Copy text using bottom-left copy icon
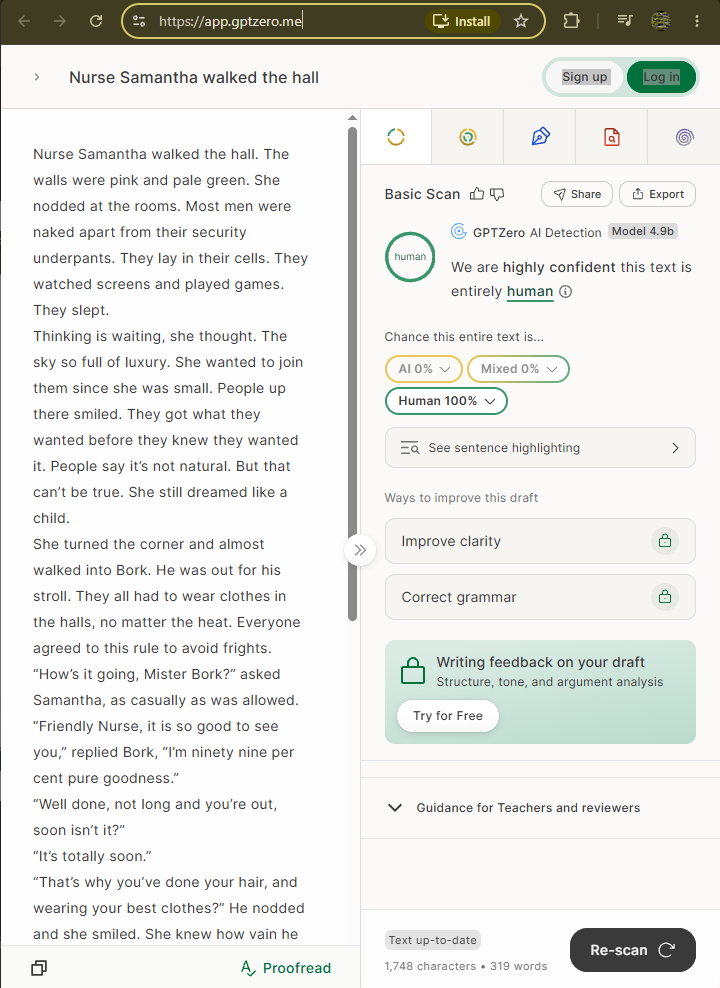Screen dimensions: 720x988 tap(39, 968)
